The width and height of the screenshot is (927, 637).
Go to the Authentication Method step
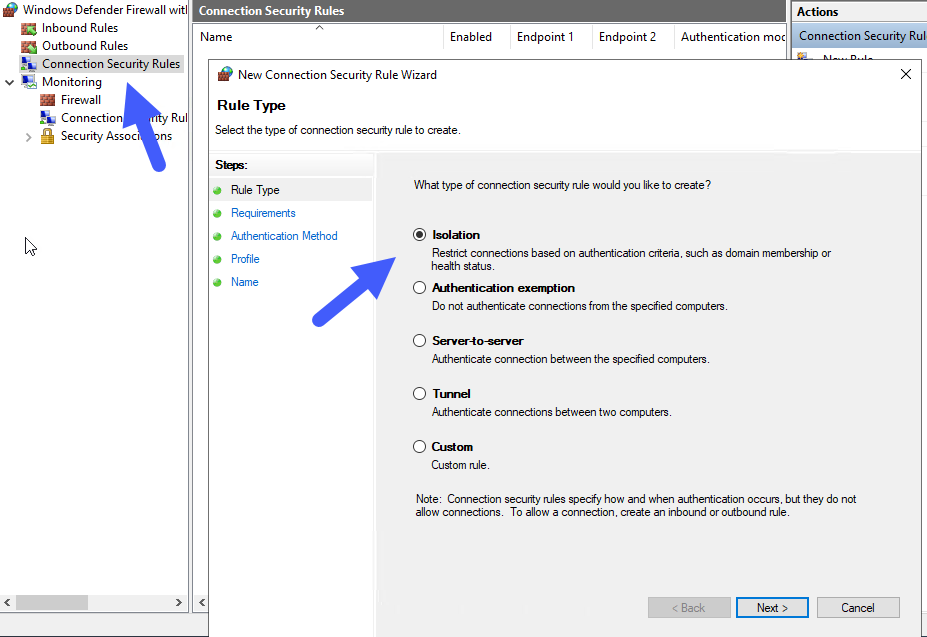284,235
